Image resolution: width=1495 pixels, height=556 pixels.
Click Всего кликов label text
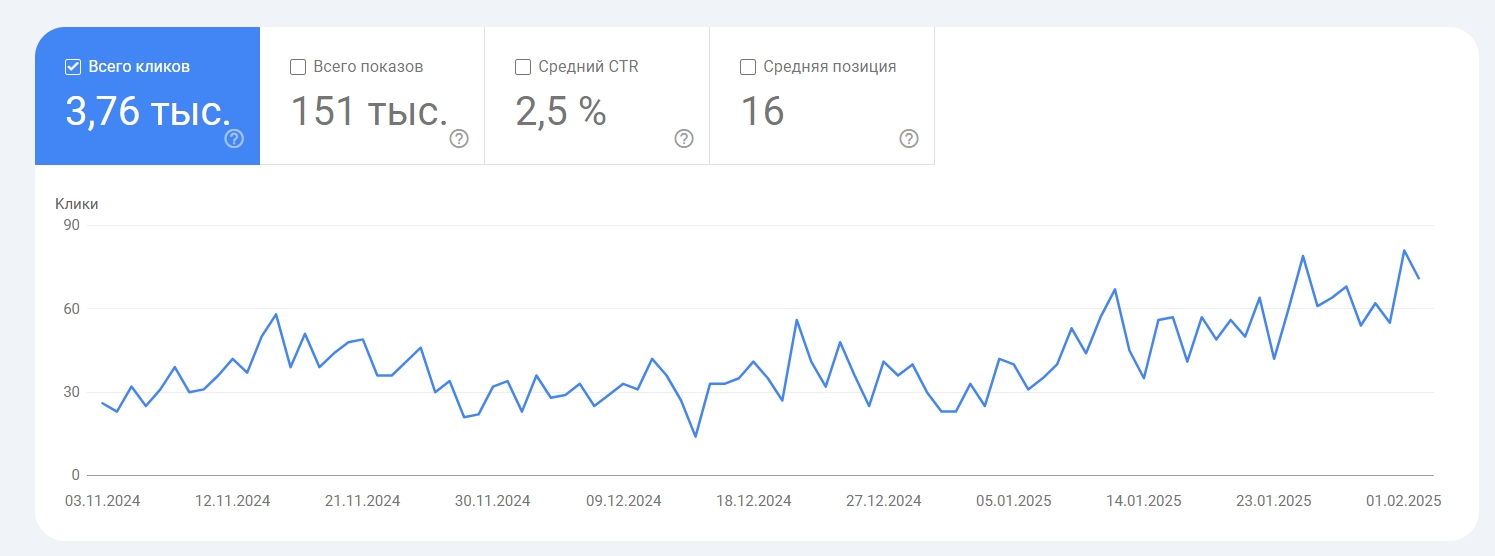[139, 67]
